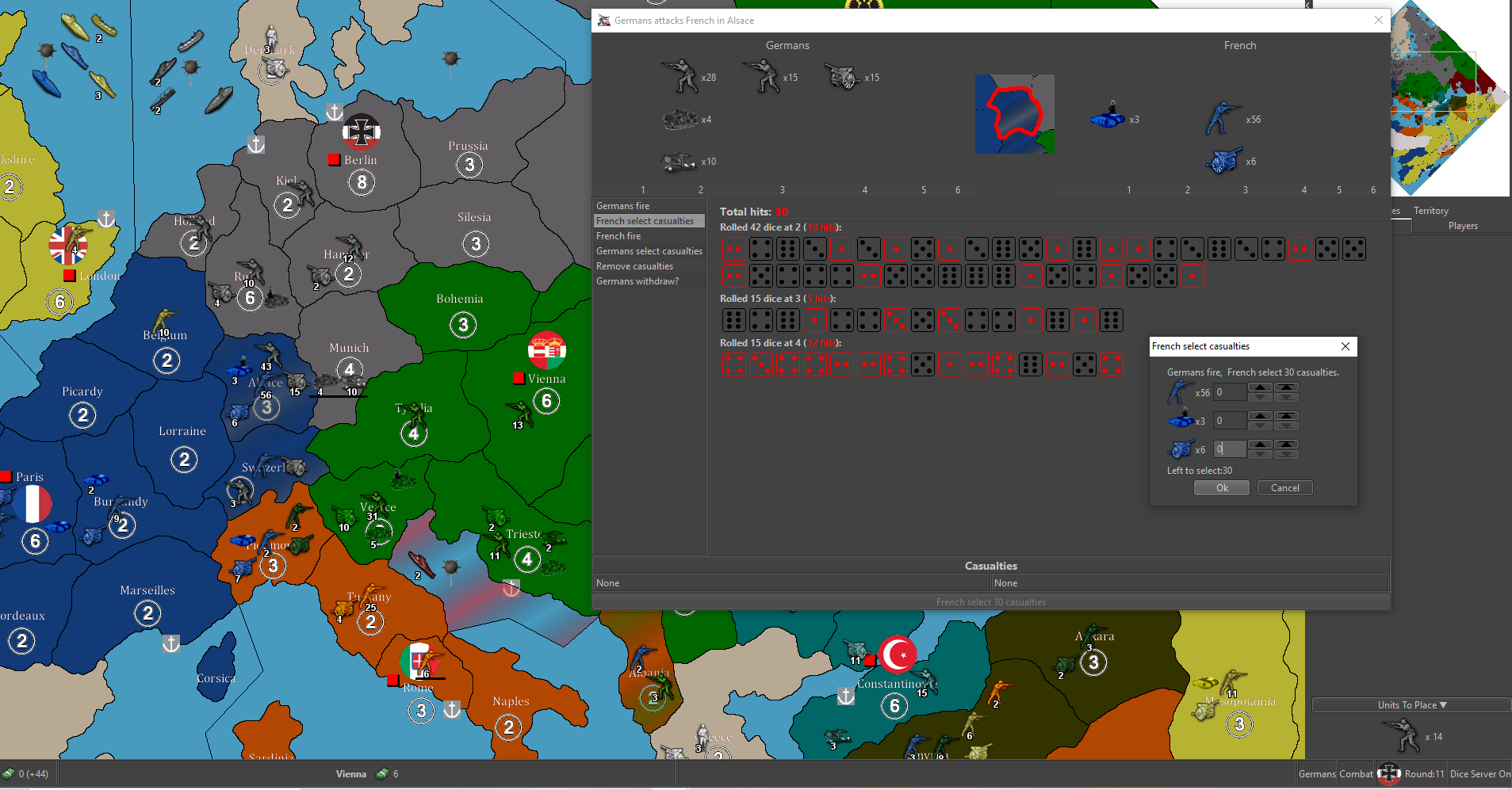Click the French flag near Paris
Image resolution: width=1512 pixels, height=790 pixels.
click(33, 505)
